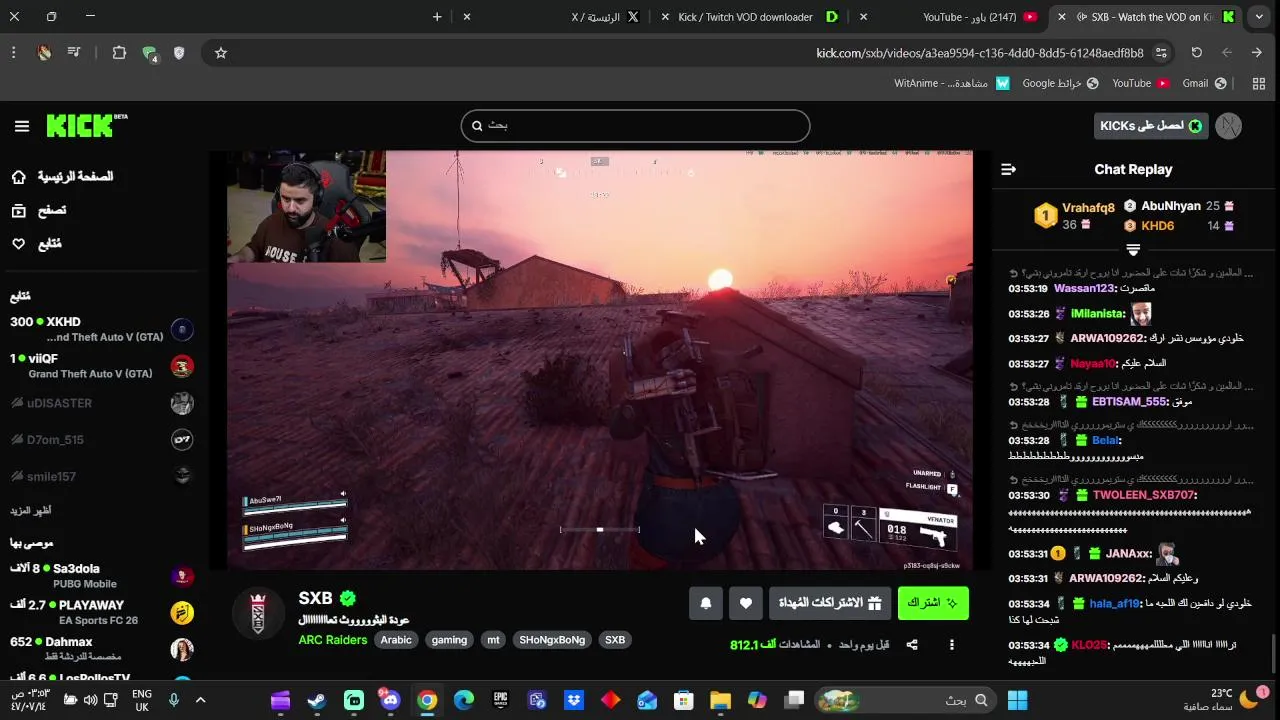Image resolution: width=1280 pixels, height=720 pixels.
Task: Open the gifted subscriptions button
Action: (x=829, y=603)
